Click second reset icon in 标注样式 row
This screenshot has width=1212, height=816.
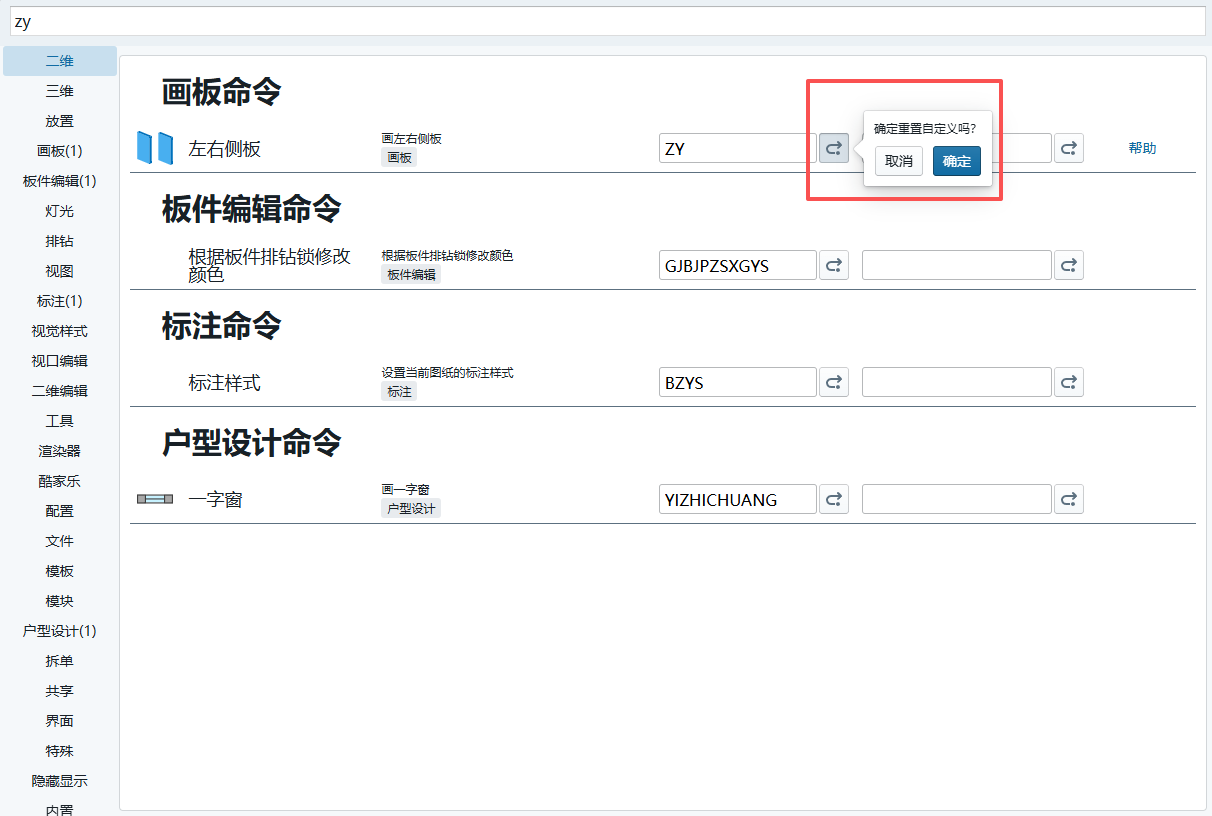pyautogui.click(x=1068, y=382)
